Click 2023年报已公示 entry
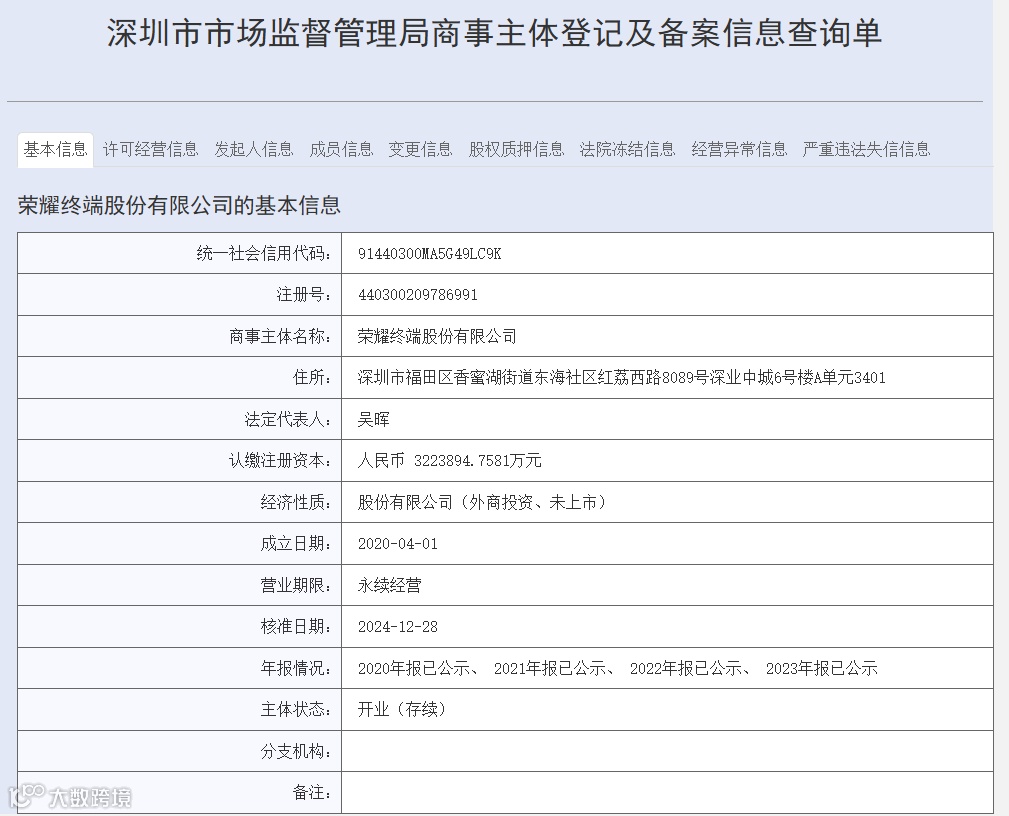Screen dimensions: 1009x816 (x=822, y=669)
